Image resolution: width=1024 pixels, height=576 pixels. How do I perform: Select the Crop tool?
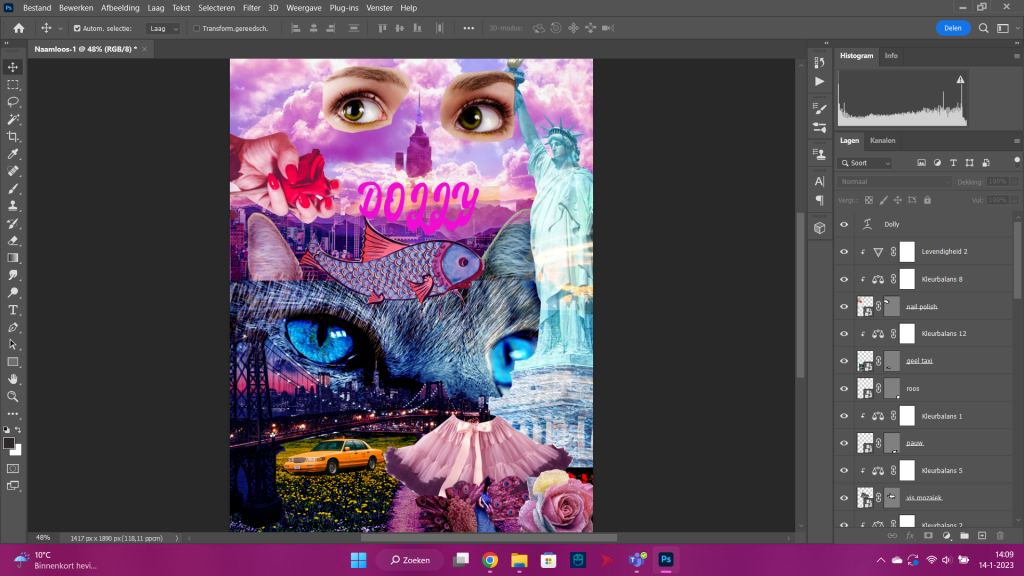[13, 136]
